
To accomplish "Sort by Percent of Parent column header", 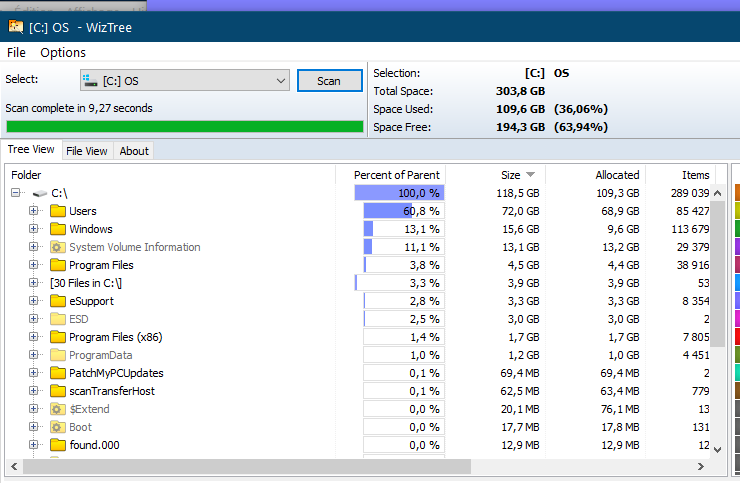I will (x=391, y=175).
